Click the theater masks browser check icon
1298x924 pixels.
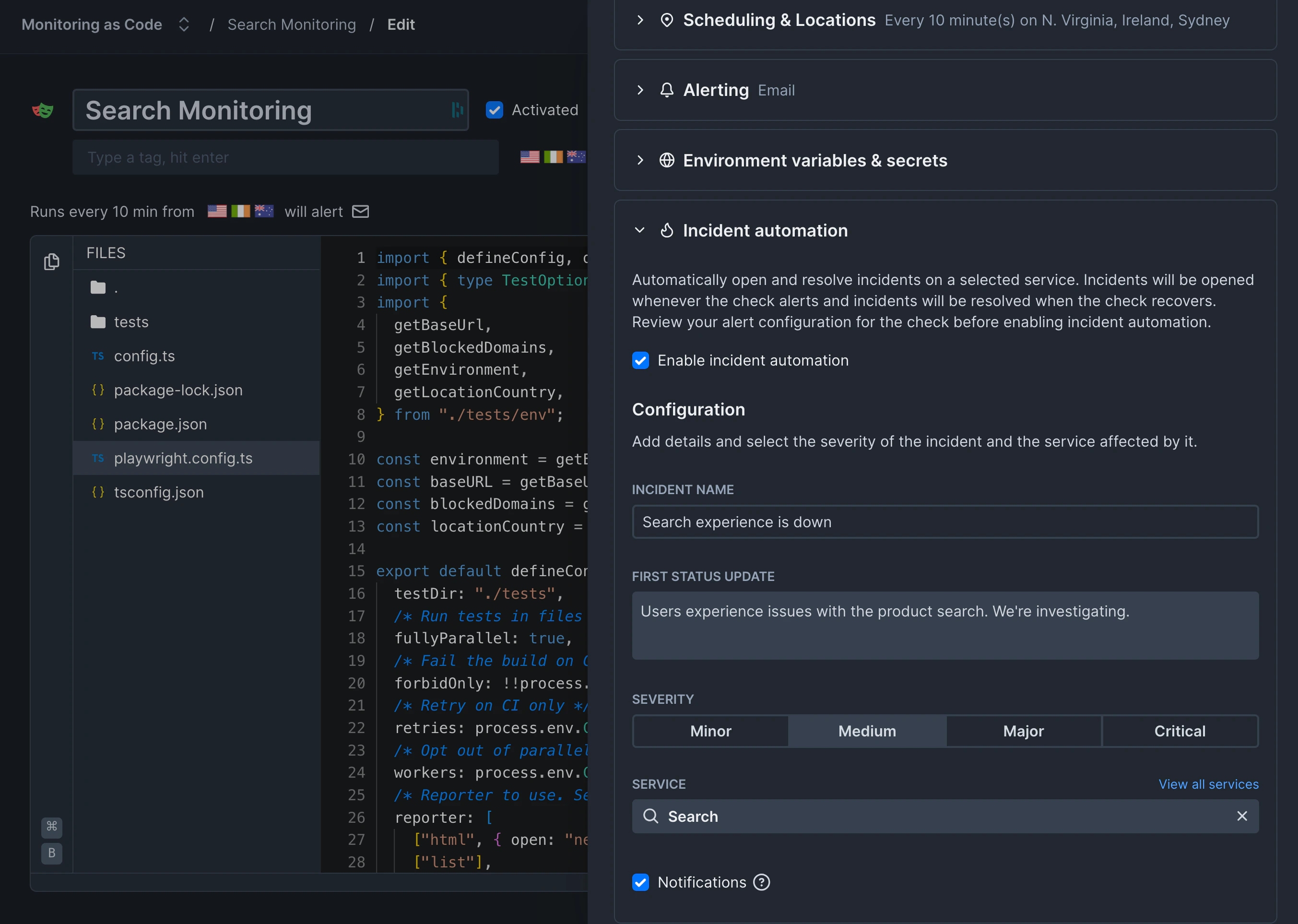tap(43, 110)
